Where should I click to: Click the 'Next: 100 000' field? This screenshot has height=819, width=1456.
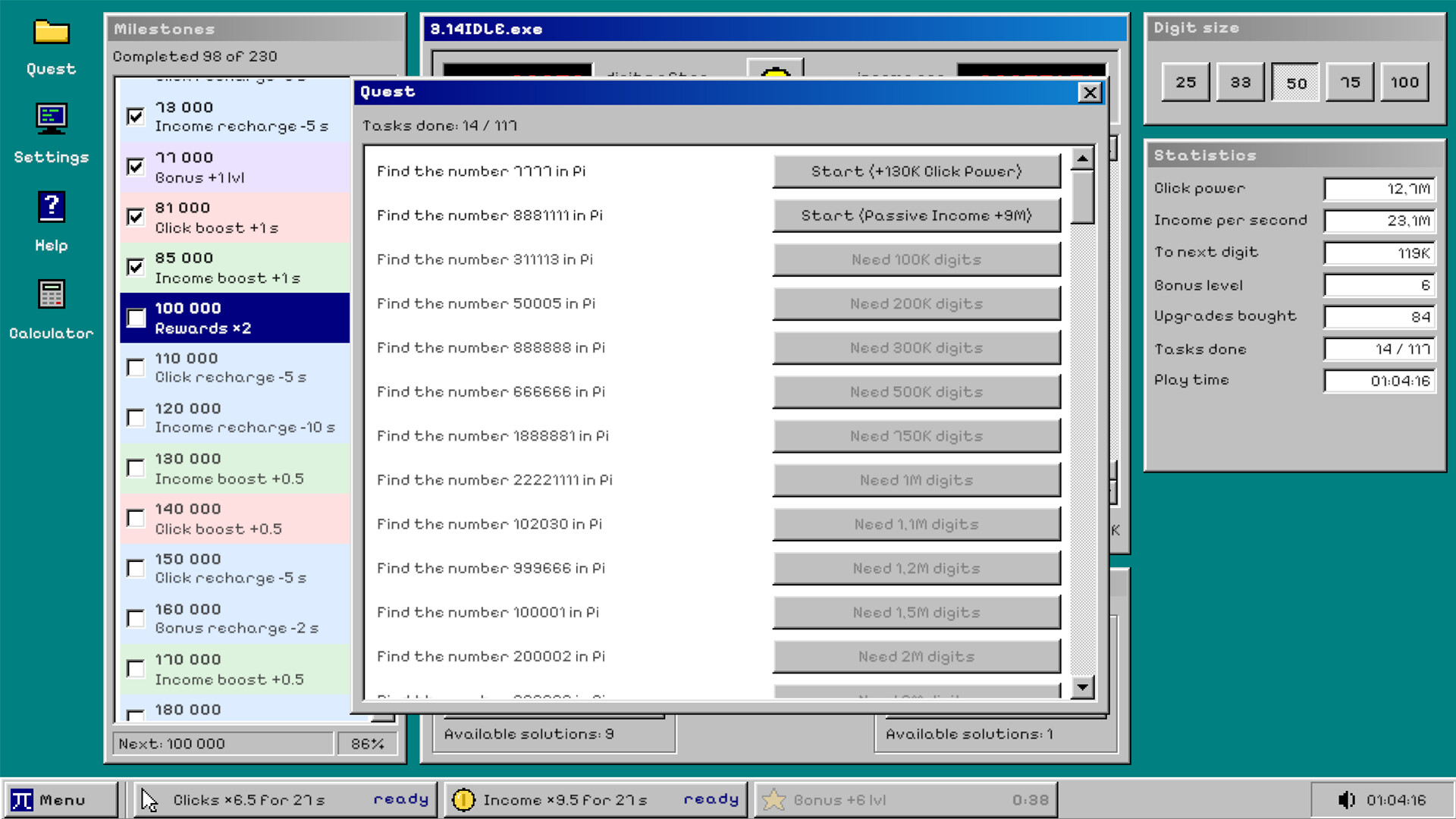click(x=223, y=744)
